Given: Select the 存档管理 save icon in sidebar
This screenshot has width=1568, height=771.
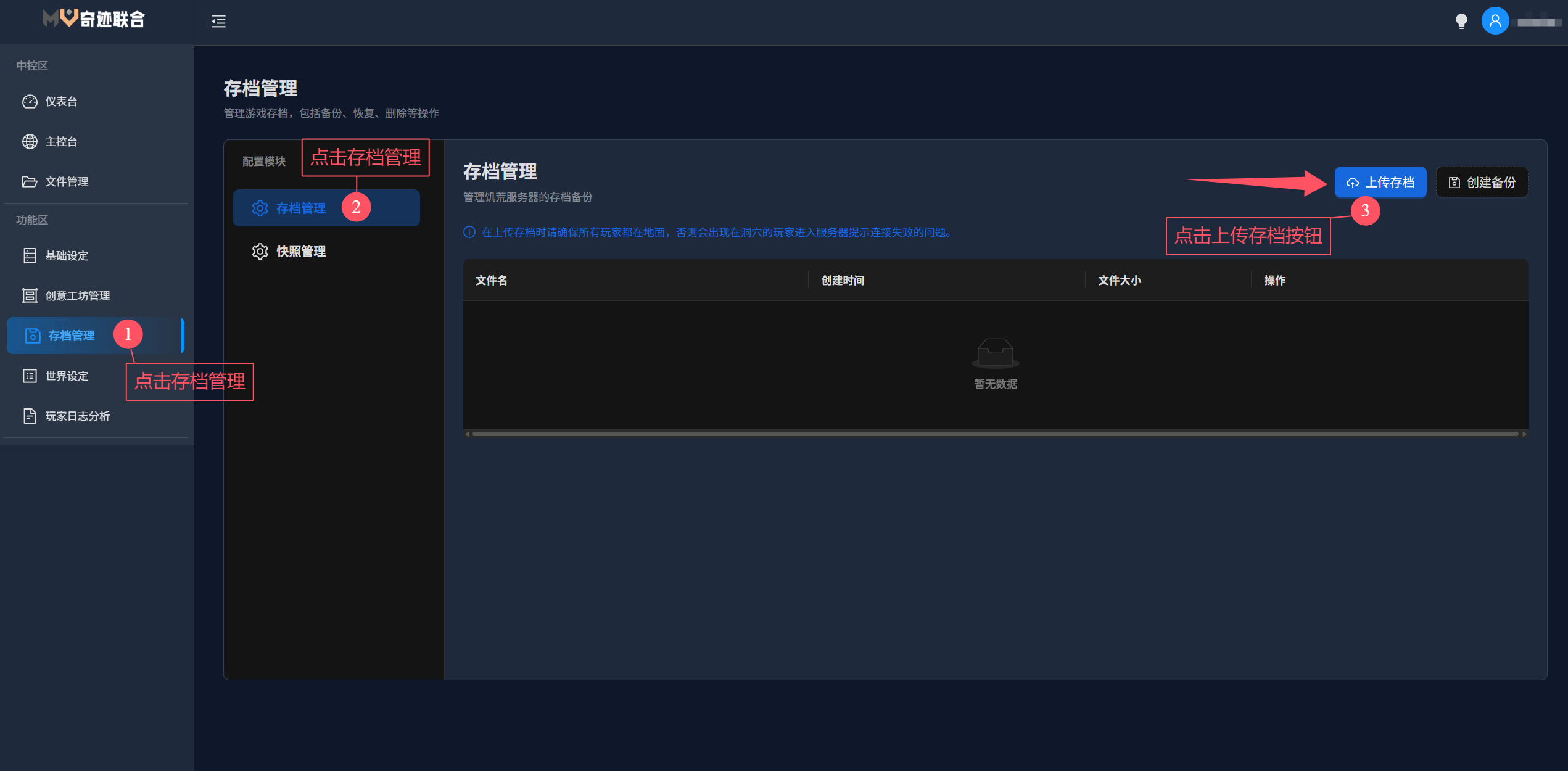Looking at the screenshot, I should [30, 335].
